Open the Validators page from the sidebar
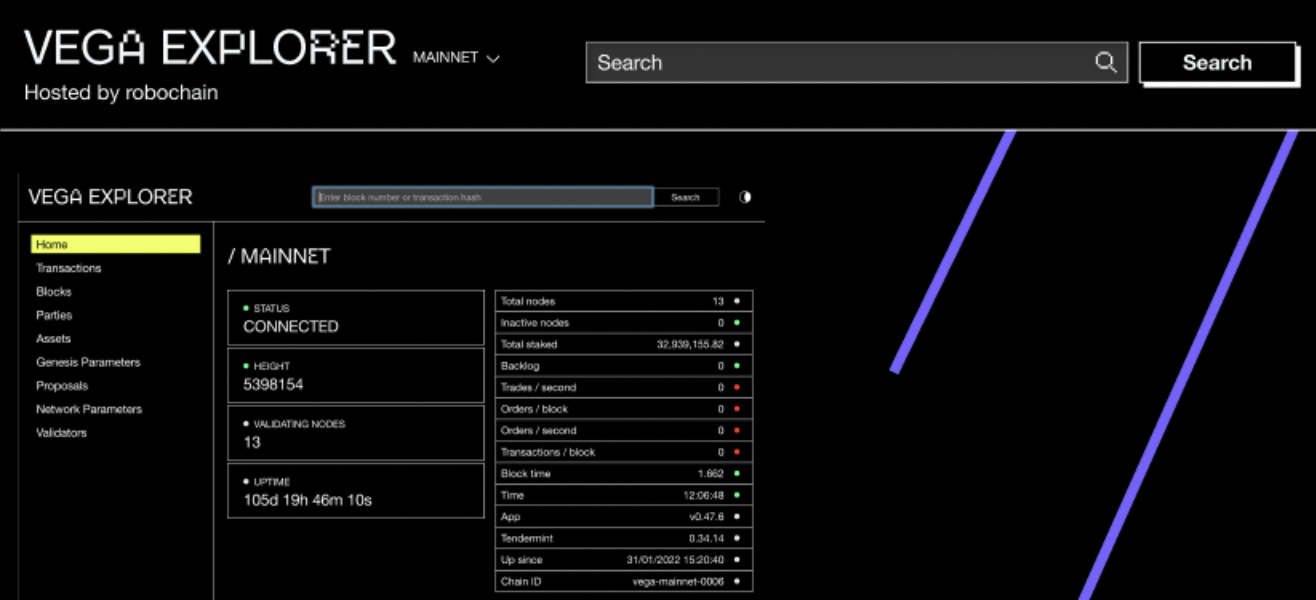Viewport: 1316px width, 600px height. click(x=63, y=432)
